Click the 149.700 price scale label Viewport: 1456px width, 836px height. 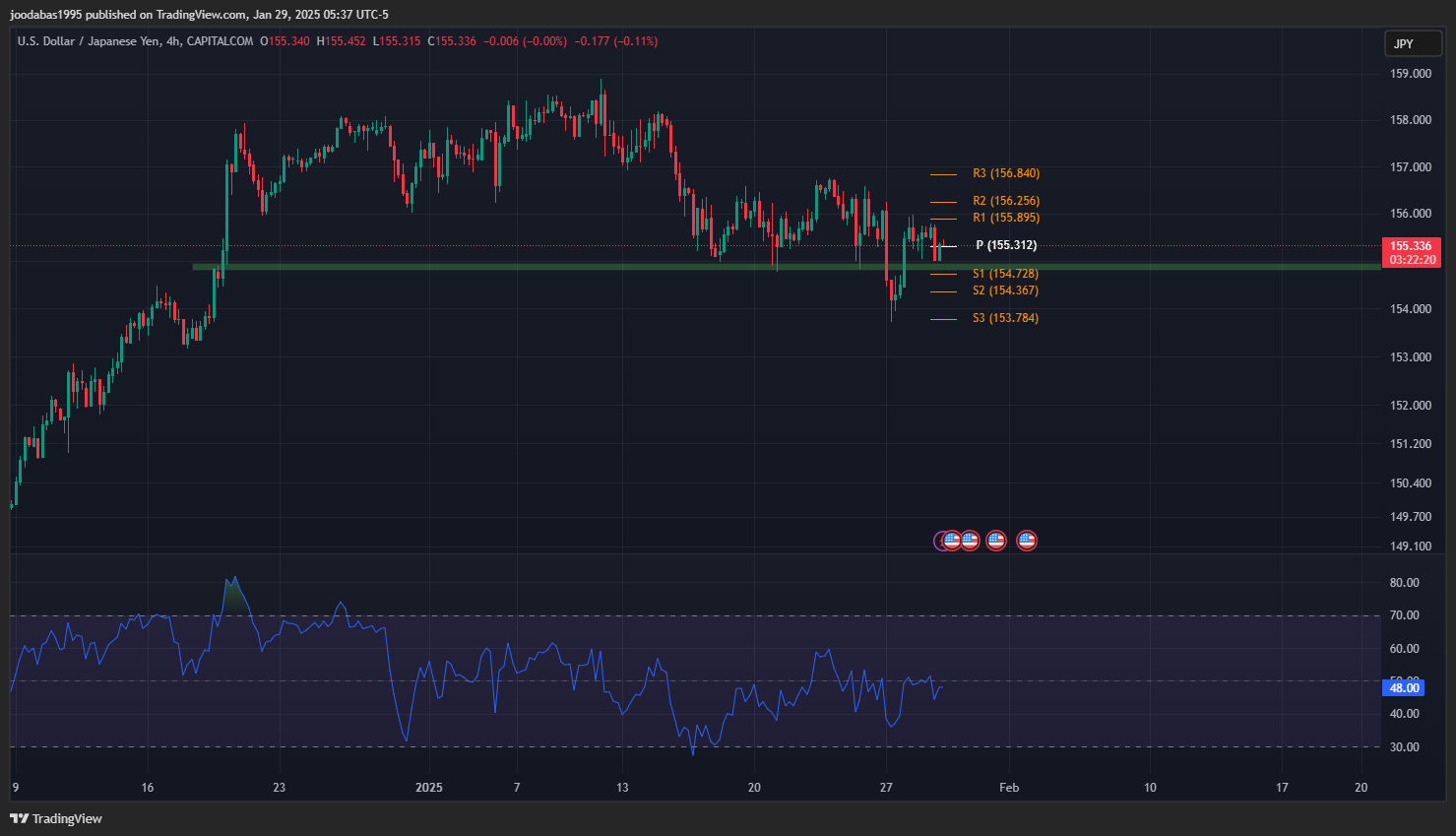[1411, 517]
